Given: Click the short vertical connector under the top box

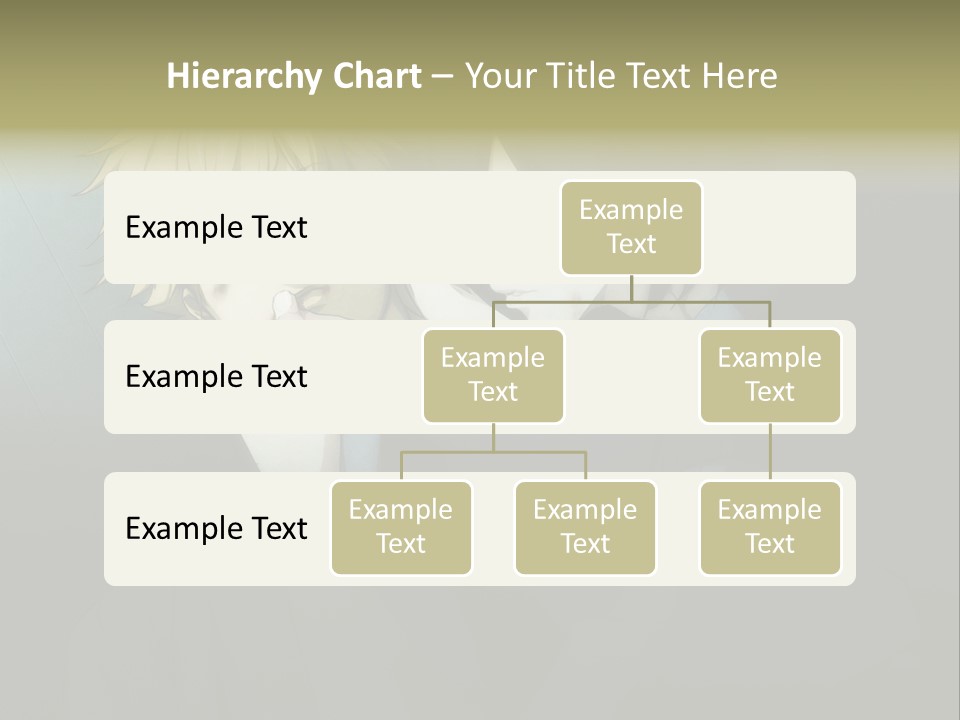Looking at the screenshot, I should [x=631, y=288].
